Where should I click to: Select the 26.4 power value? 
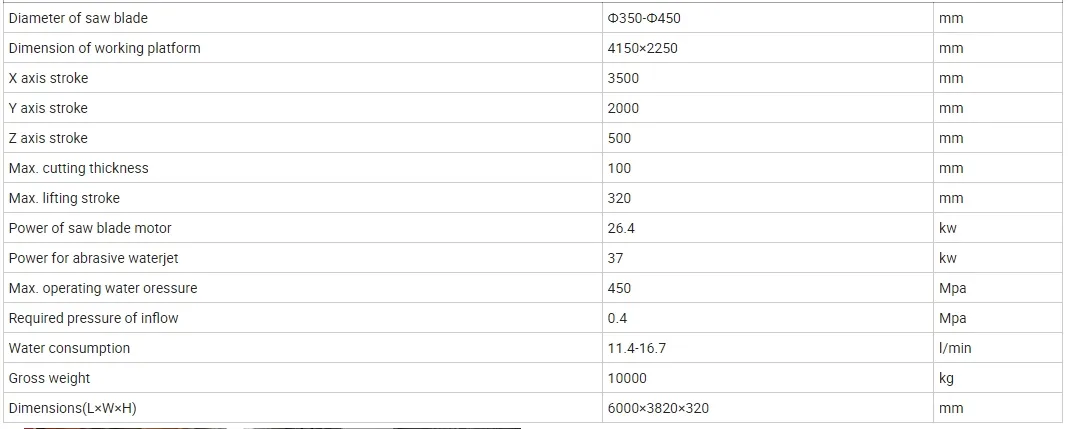[x=621, y=229]
